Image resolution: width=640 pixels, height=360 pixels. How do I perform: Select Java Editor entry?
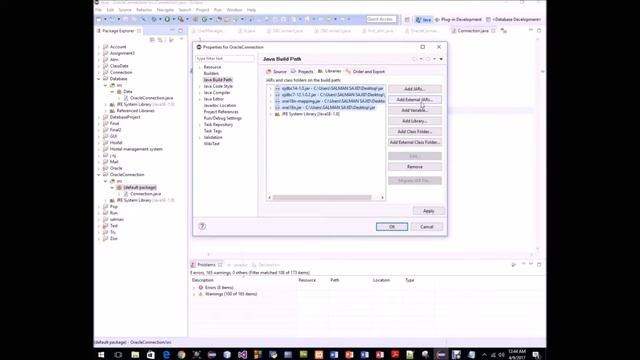(x=214, y=99)
